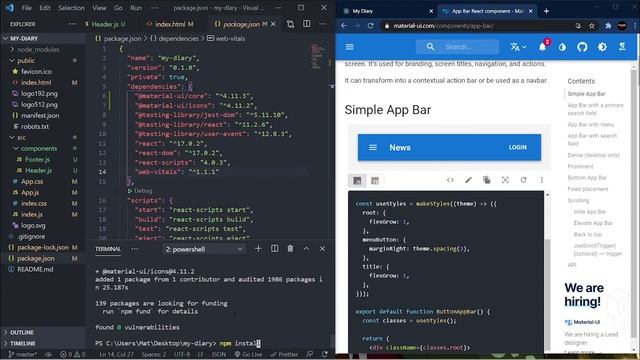Switch to index.html editor tab
Screen dimensions: 640x360
coord(170,24)
